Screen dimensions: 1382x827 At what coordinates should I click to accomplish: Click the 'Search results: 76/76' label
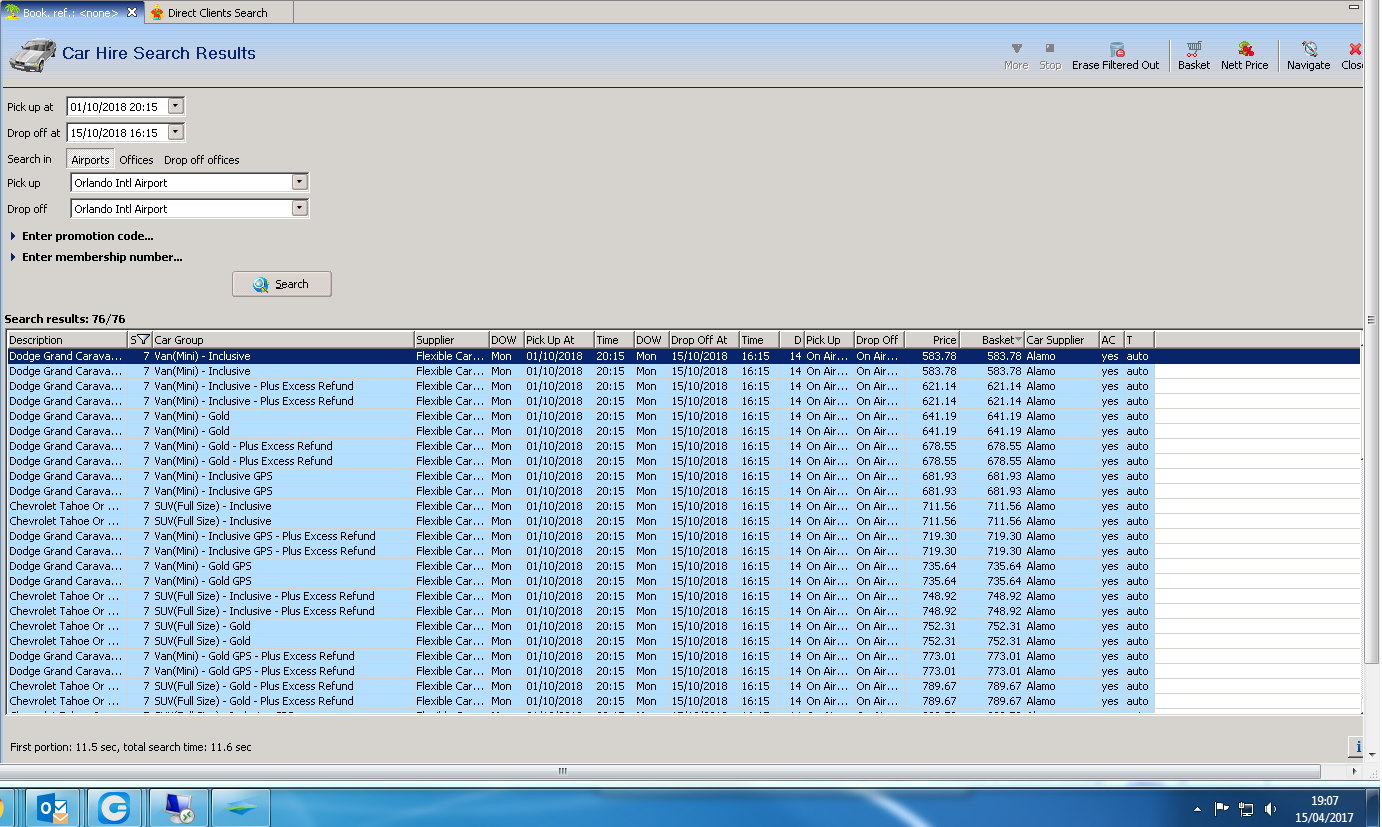[65, 319]
